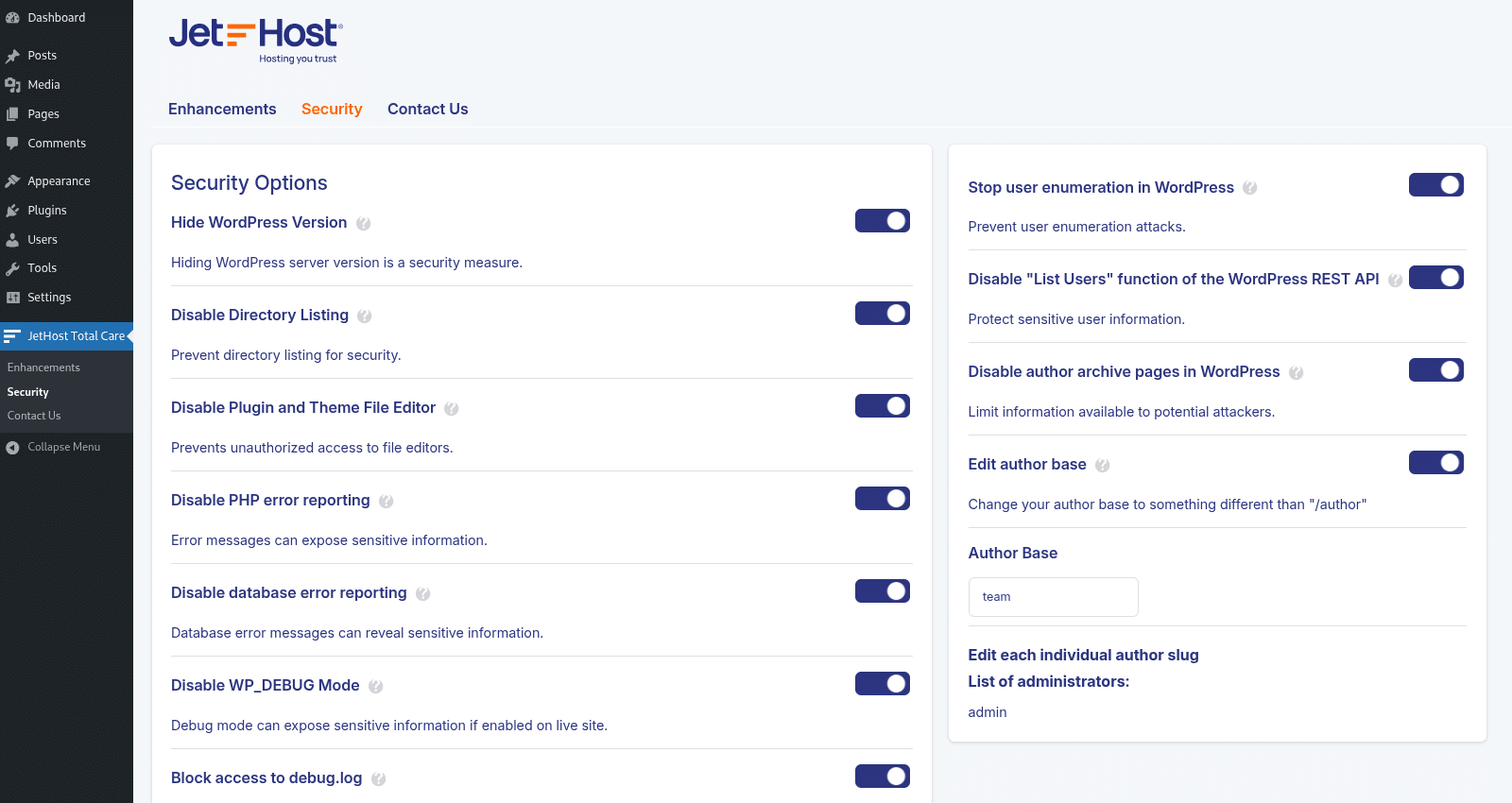Click the Appearance brush icon
The image size is (1512, 803).
pyautogui.click(x=12, y=181)
